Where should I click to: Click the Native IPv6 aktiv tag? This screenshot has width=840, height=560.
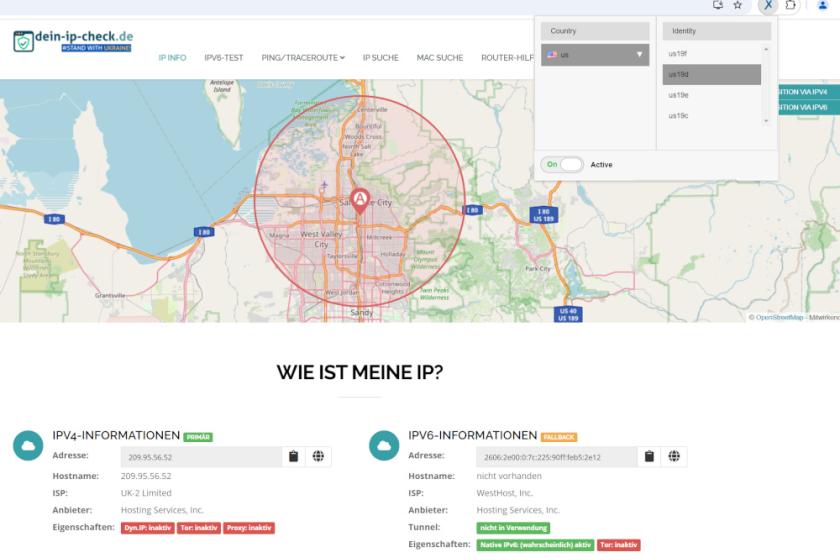point(535,545)
